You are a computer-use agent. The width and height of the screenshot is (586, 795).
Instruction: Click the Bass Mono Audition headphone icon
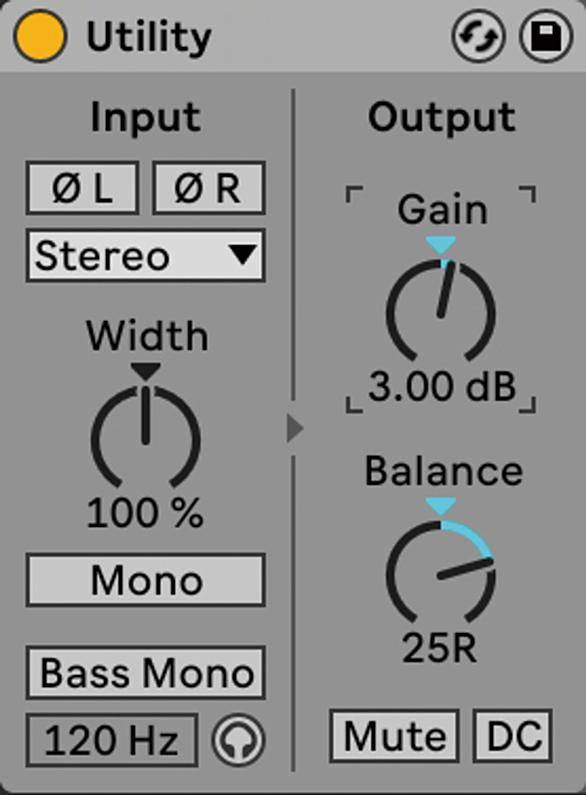click(238, 740)
